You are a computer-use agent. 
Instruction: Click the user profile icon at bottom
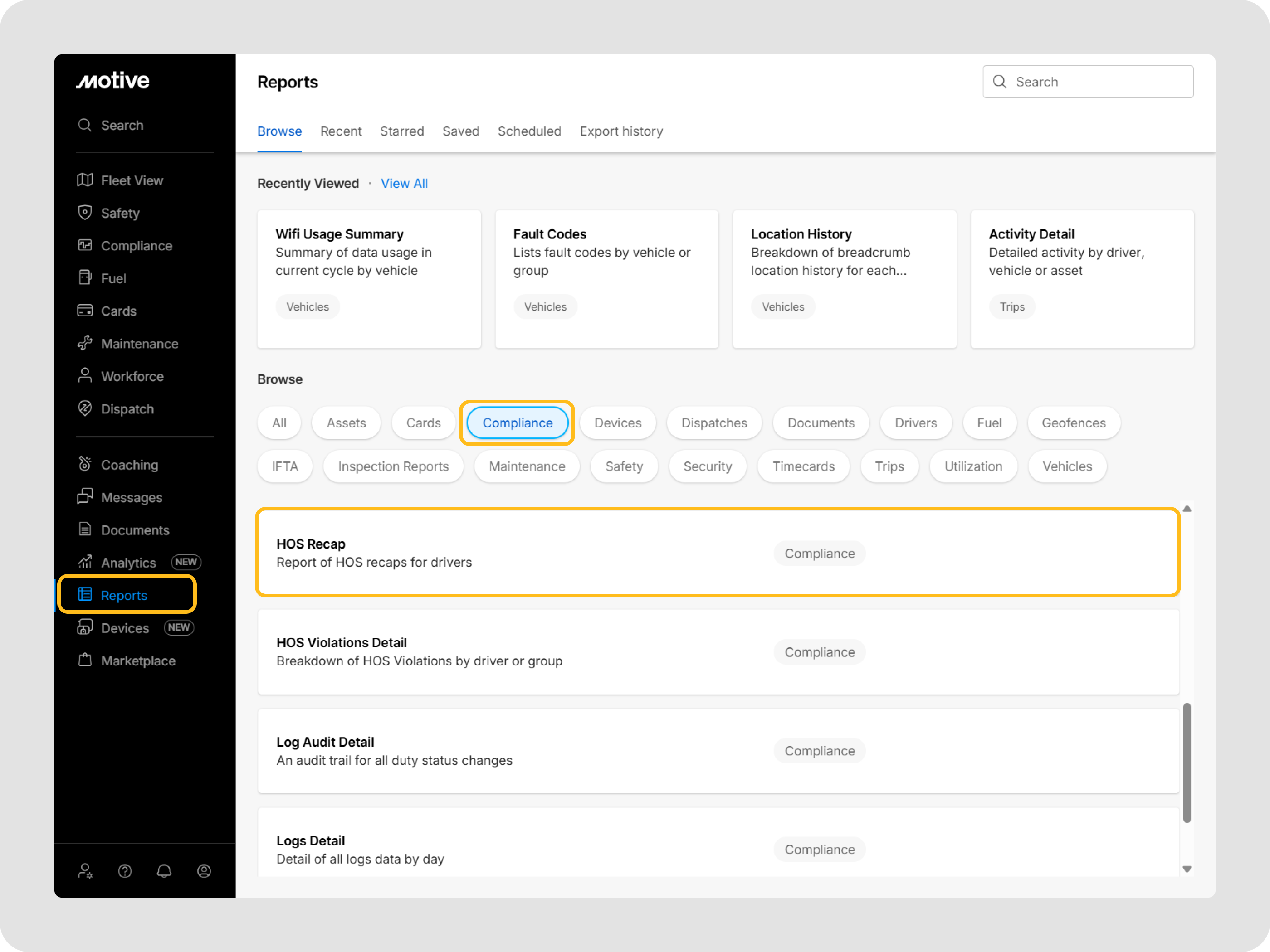coord(204,871)
